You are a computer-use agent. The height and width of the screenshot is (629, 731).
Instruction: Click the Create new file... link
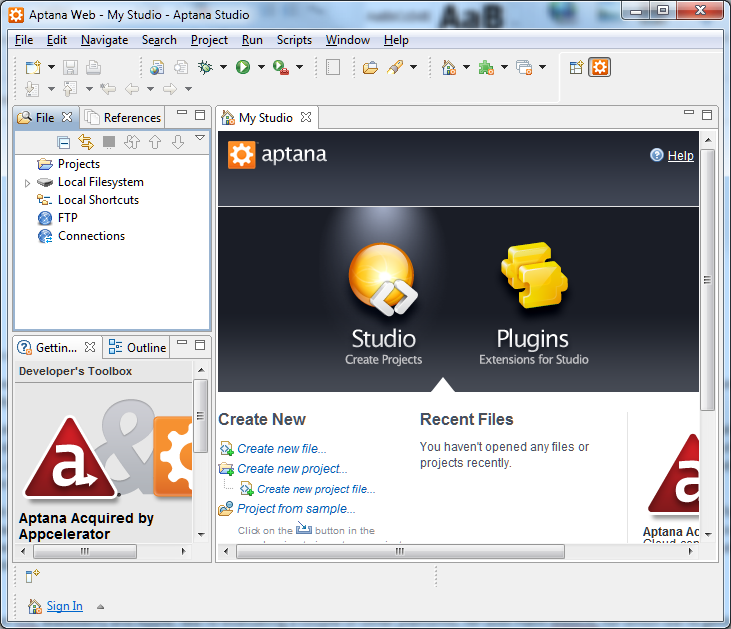[282, 449]
